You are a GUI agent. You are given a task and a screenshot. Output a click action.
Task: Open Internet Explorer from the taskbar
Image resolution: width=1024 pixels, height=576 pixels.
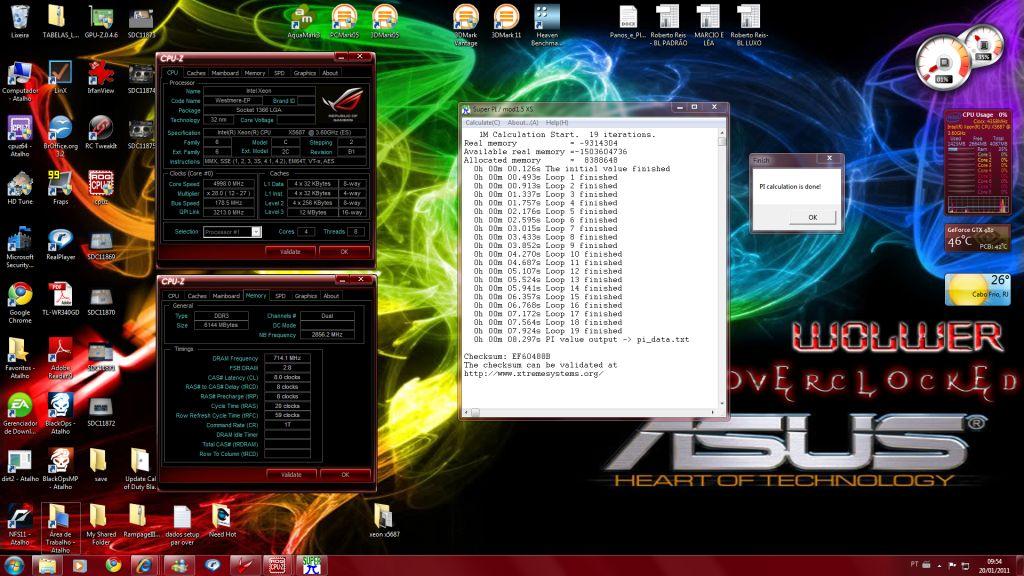(x=144, y=565)
